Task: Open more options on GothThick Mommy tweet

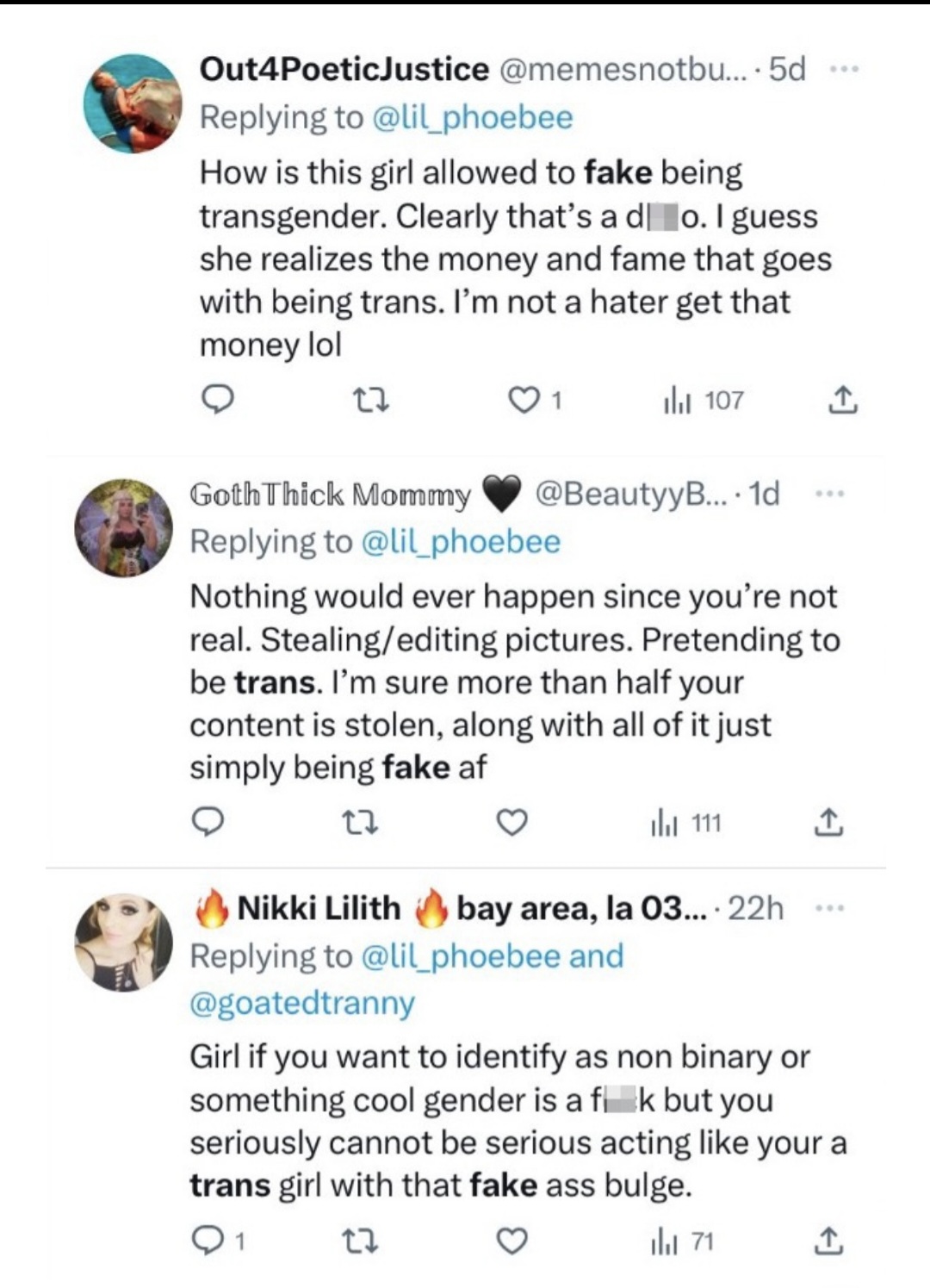Action: pyautogui.click(x=828, y=494)
